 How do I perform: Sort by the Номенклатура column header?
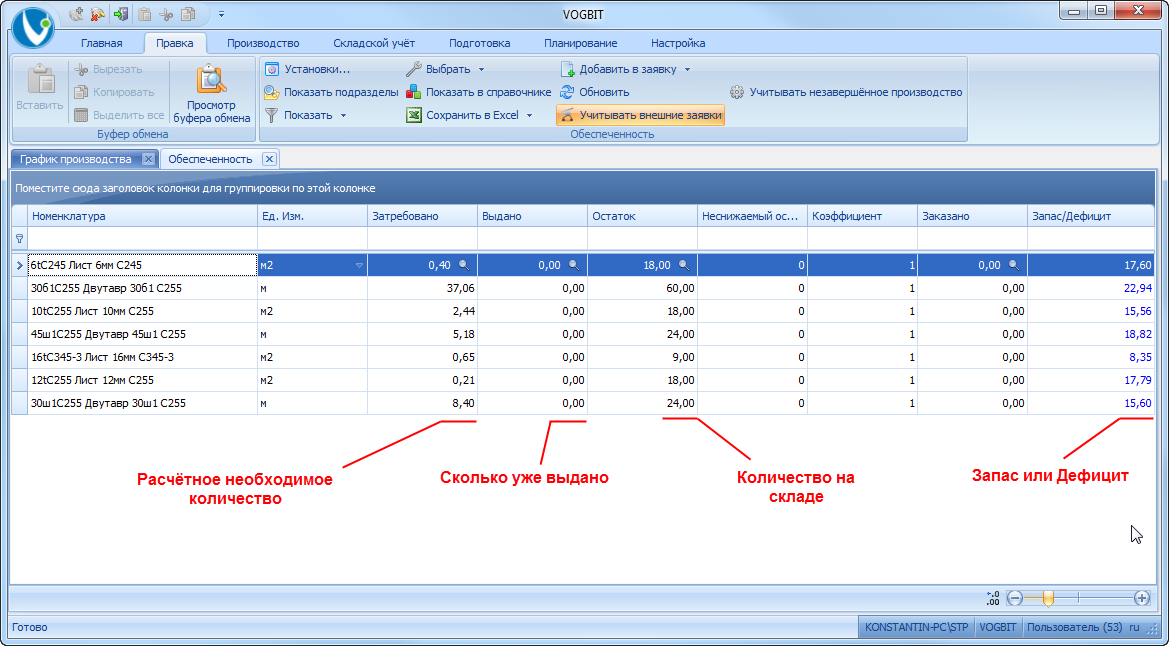click(x=142, y=216)
